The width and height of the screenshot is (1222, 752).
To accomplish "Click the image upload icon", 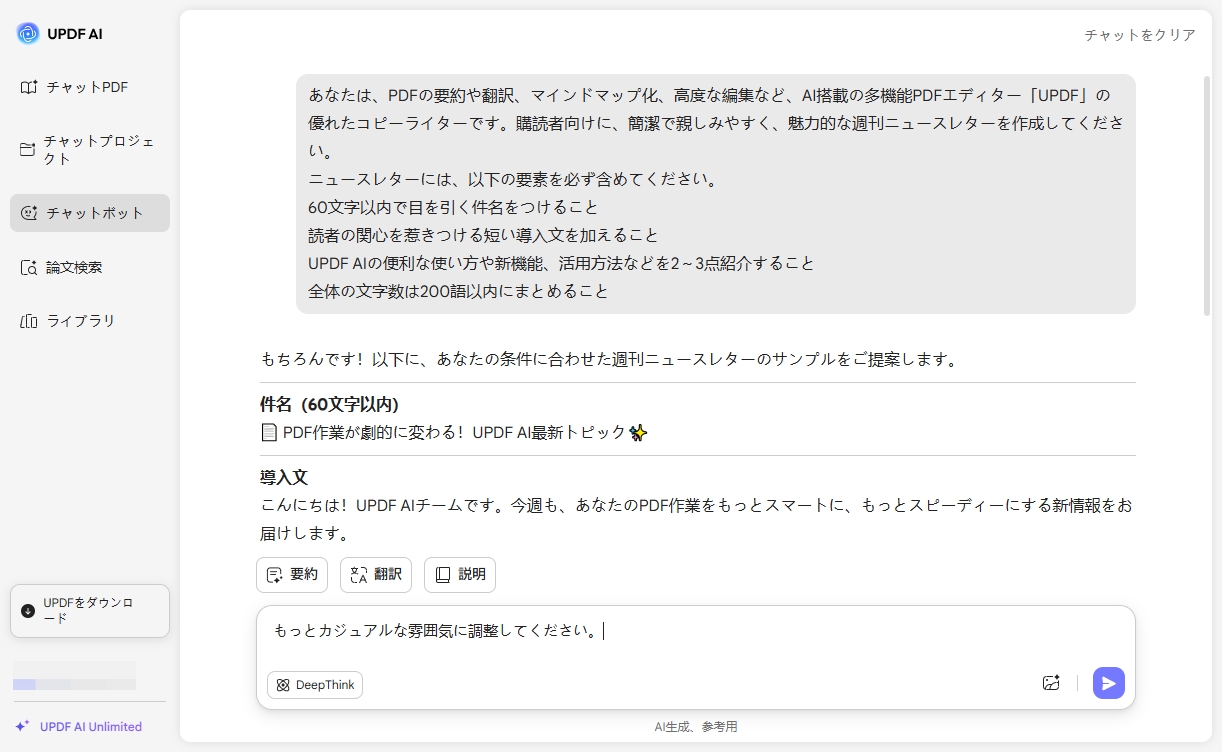I will [x=1051, y=683].
